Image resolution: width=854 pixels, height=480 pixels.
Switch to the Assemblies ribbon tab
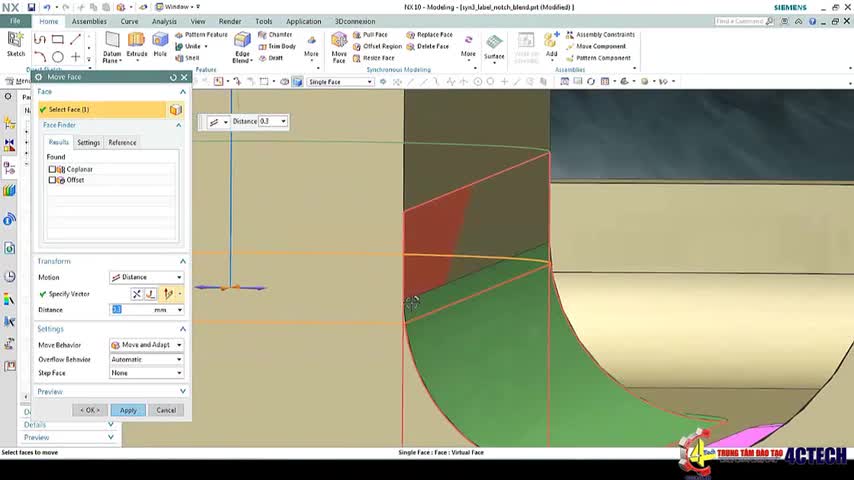pos(89,21)
